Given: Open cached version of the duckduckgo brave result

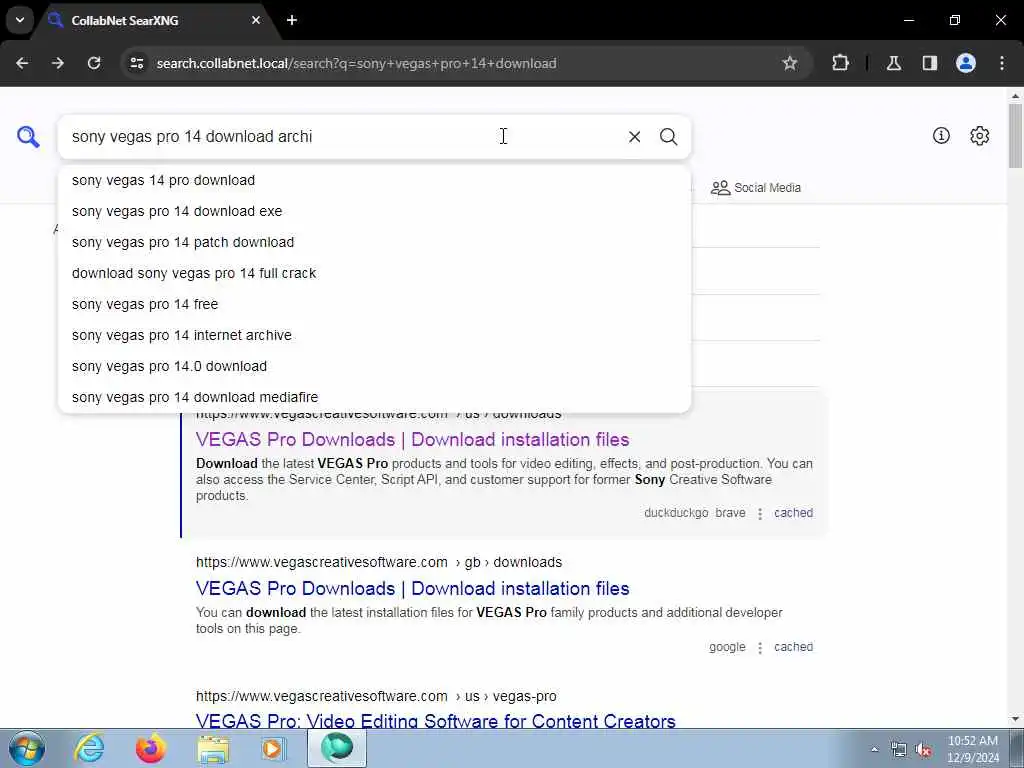Looking at the screenshot, I should pyautogui.click(x=793, y=513).
